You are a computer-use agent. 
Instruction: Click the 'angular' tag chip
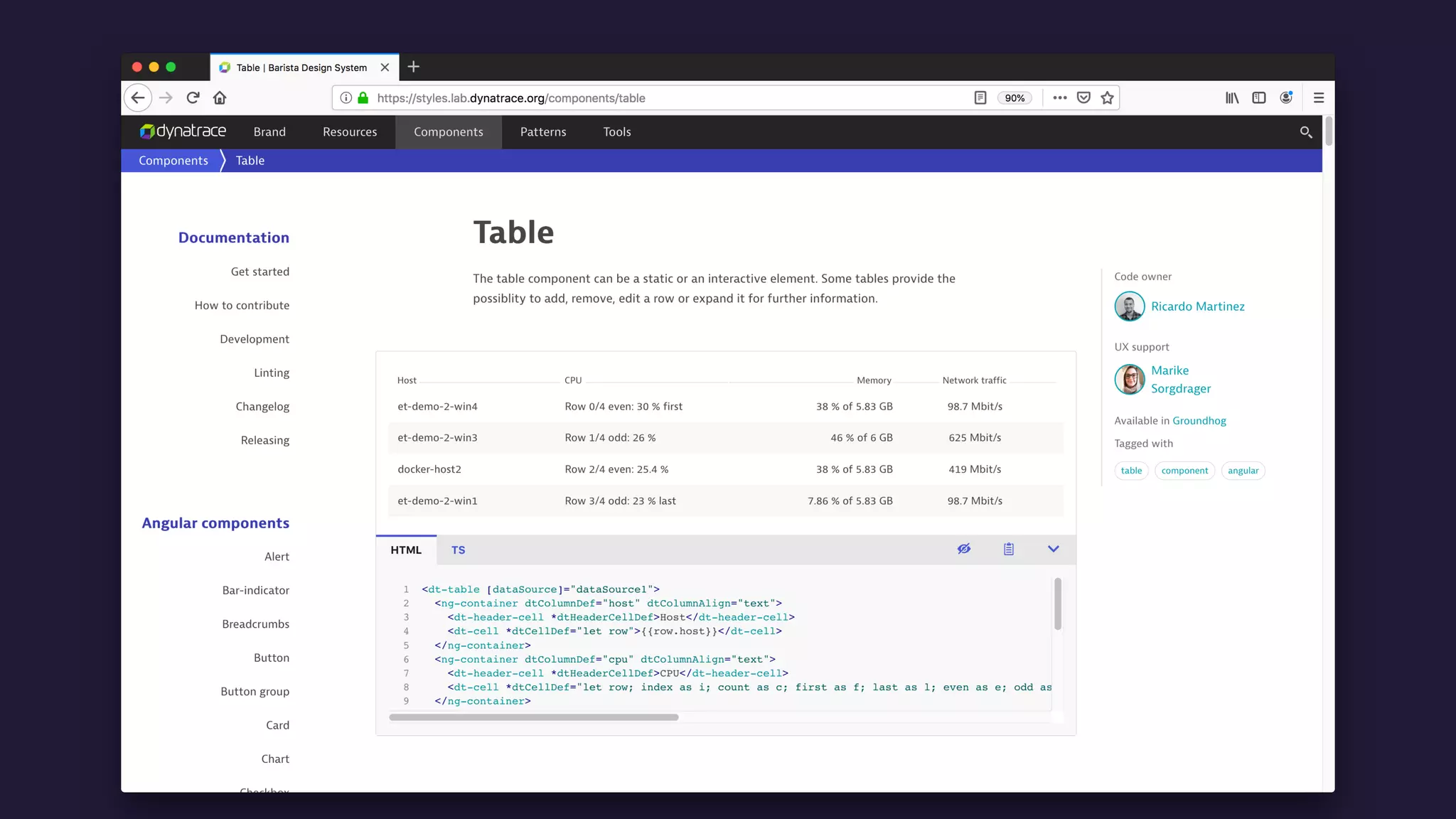1243,471
